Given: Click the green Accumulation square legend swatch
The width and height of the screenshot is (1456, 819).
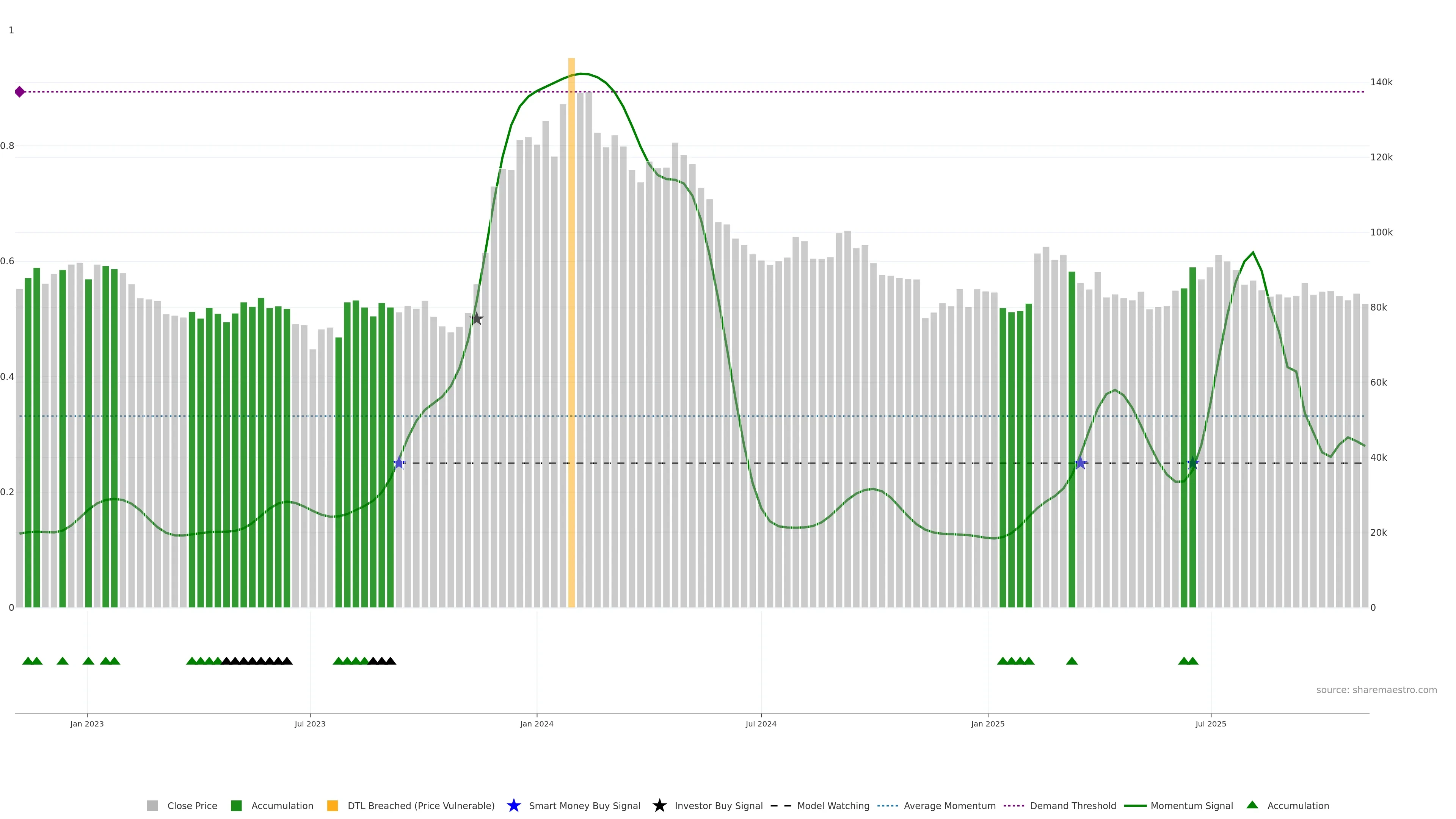Looking at the screenshot, I should 236,805.
